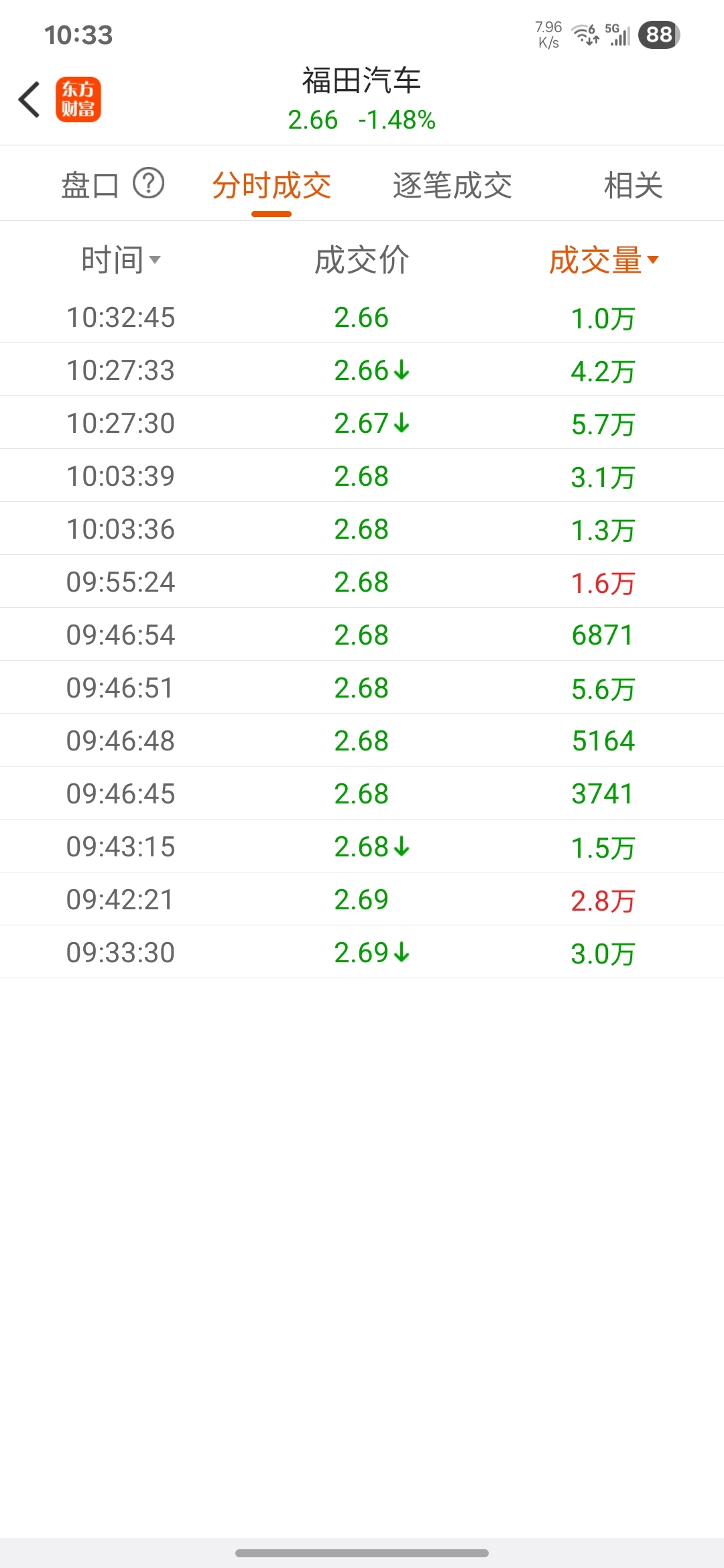Viewport: 724px width, 1568px height.
Task: Tap the down arrow next to 2.67 at 10:27:30
Action: pos(402,423)
